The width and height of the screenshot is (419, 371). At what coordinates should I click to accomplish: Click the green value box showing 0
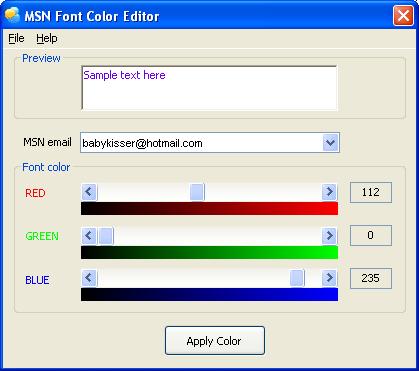coord(371,235)
